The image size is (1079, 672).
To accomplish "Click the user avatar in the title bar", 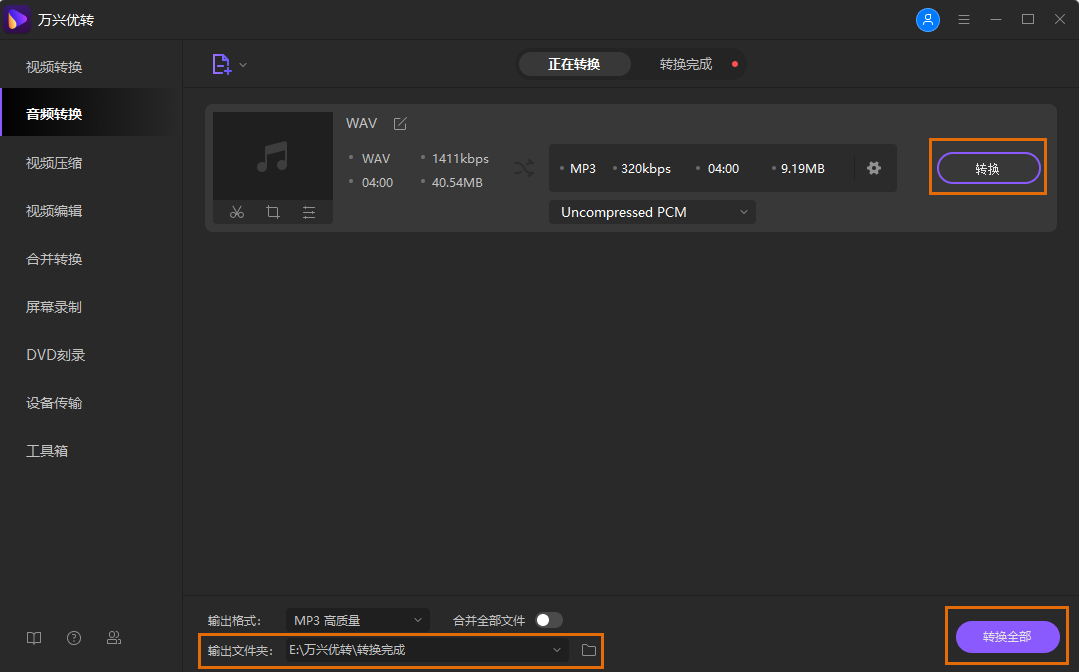I will coord(928,19).
